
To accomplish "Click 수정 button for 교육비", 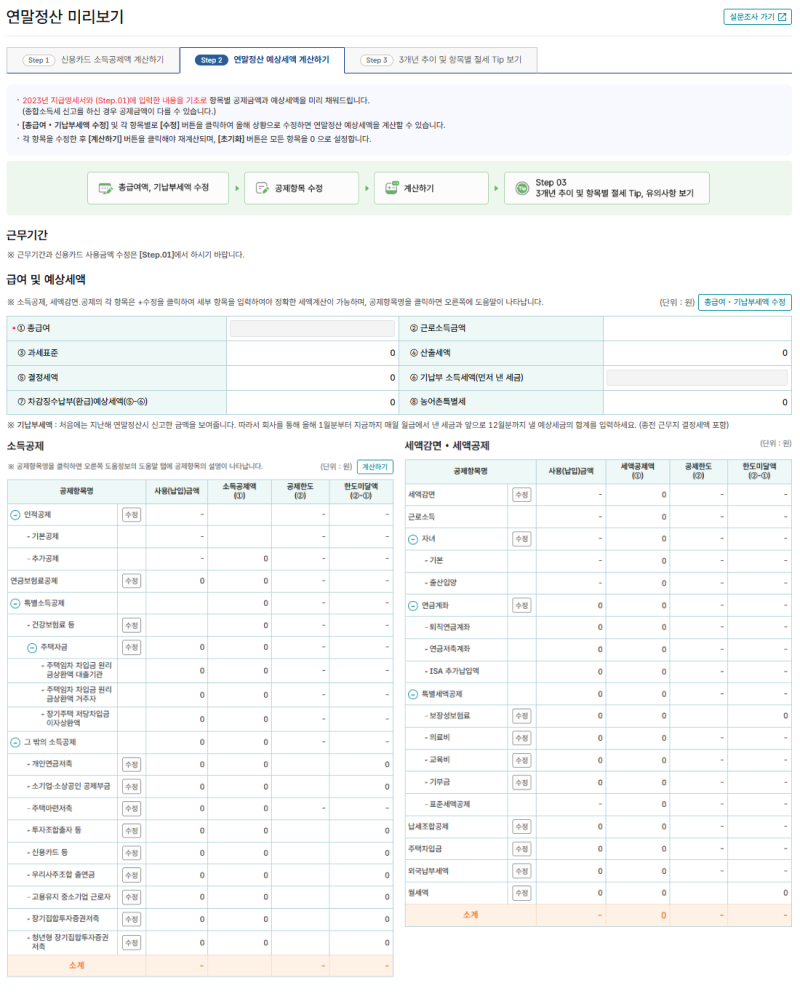I will click(x=522, y=761).
